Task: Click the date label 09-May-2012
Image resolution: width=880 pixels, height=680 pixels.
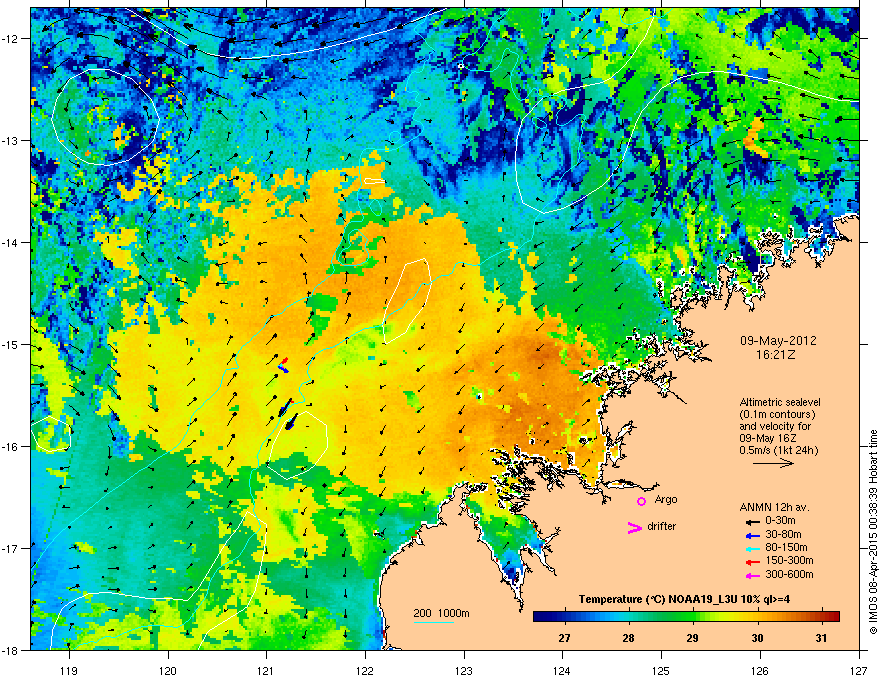Action: pyautogui.click(x=778, y=341)
